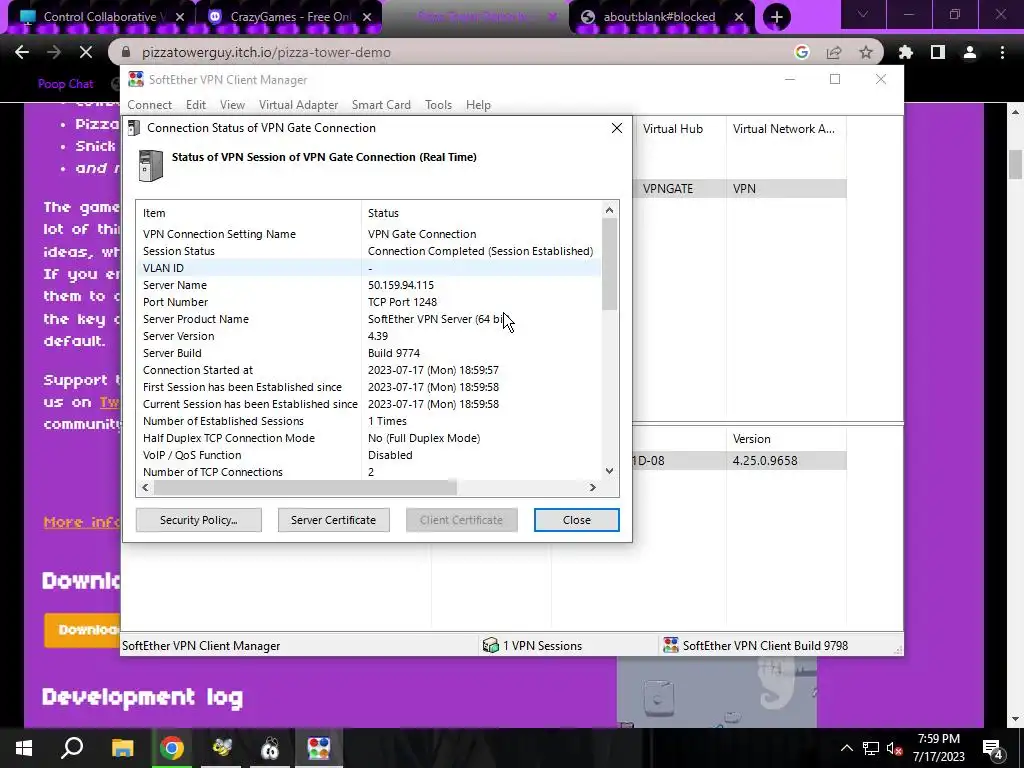Viewport: 1024px width, 768px height.
Task: Open Chrome profile icon
Action: [970, 52]
